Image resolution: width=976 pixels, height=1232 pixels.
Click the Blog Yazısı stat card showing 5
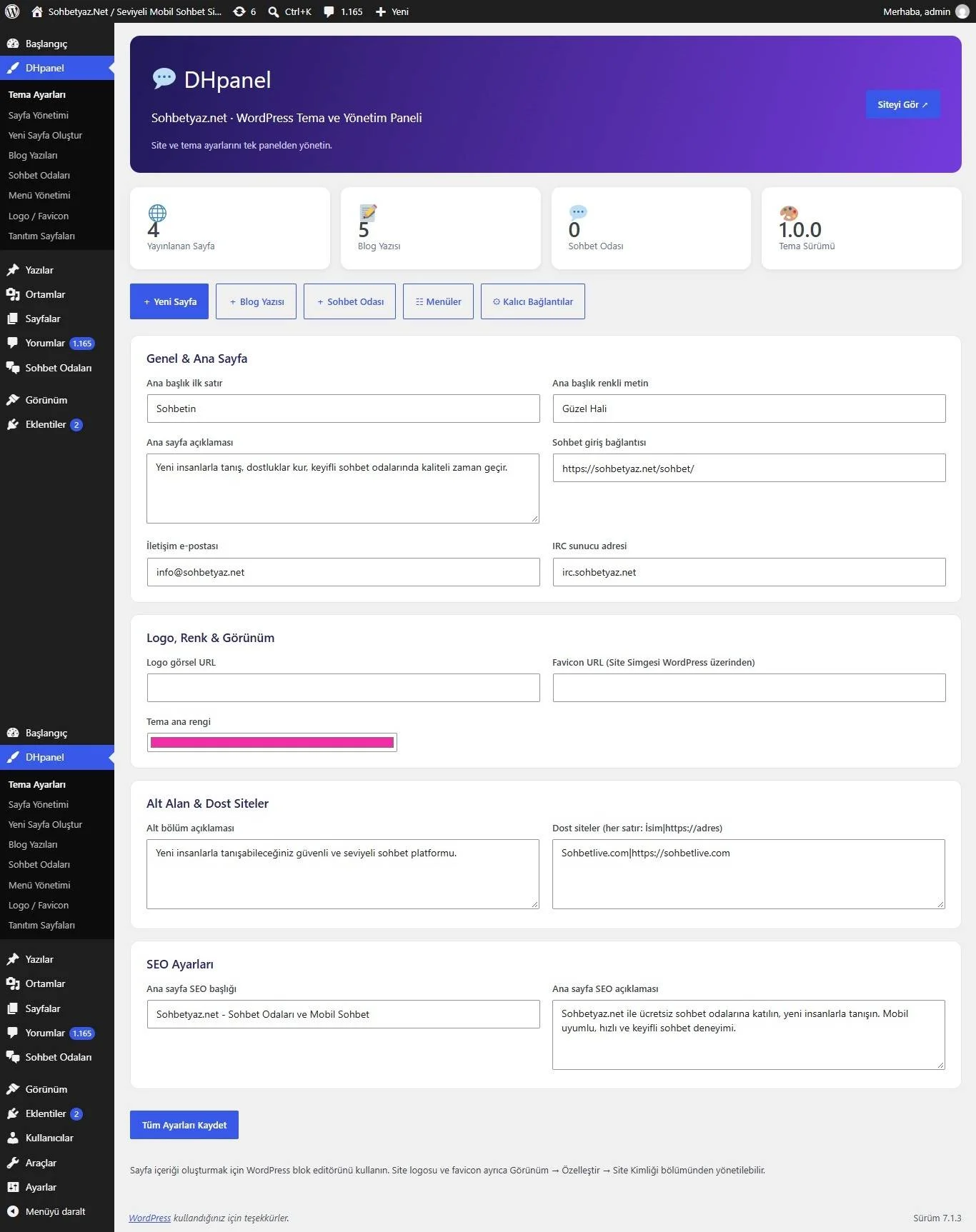(441, 229)
